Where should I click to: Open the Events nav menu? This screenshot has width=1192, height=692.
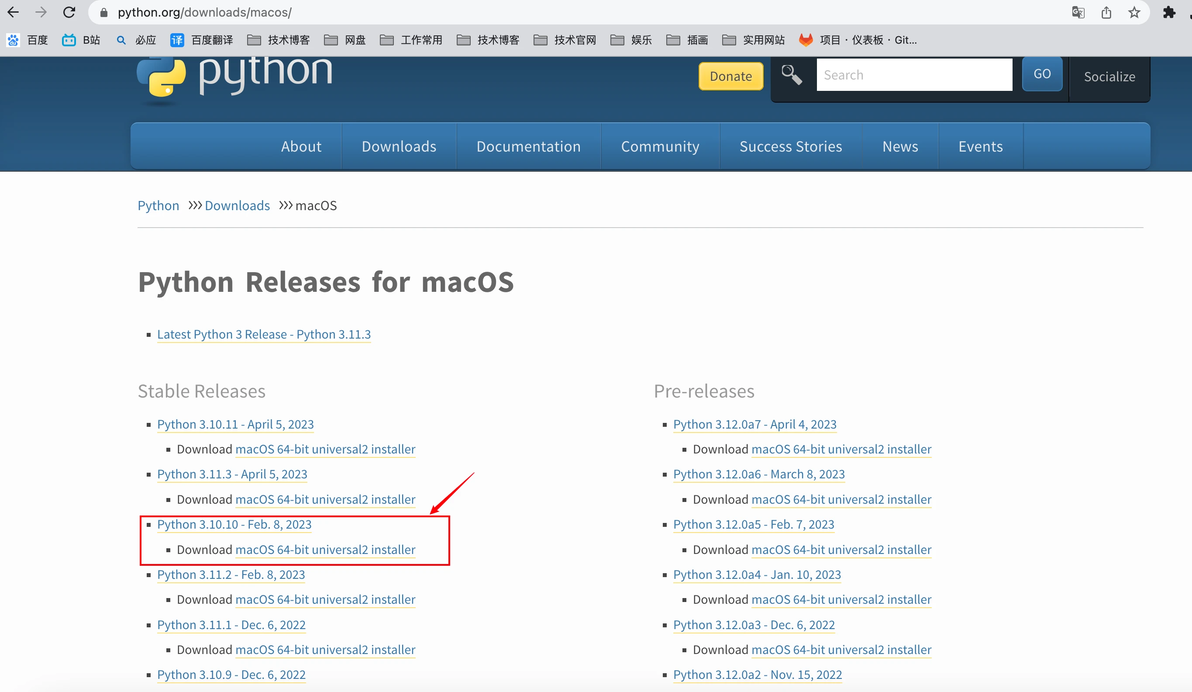981,146
